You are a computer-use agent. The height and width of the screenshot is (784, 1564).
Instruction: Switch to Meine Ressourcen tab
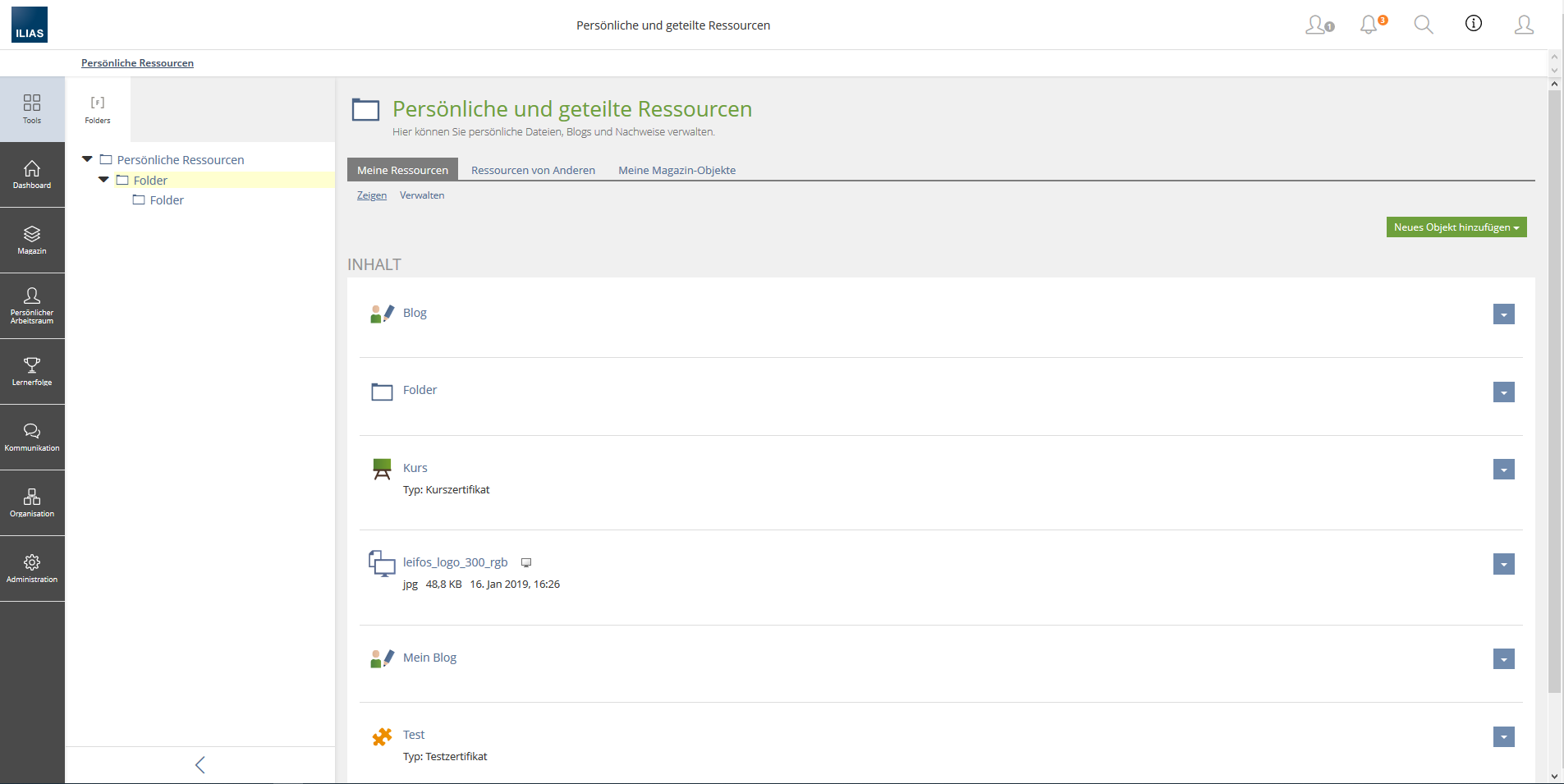(402, 170)
